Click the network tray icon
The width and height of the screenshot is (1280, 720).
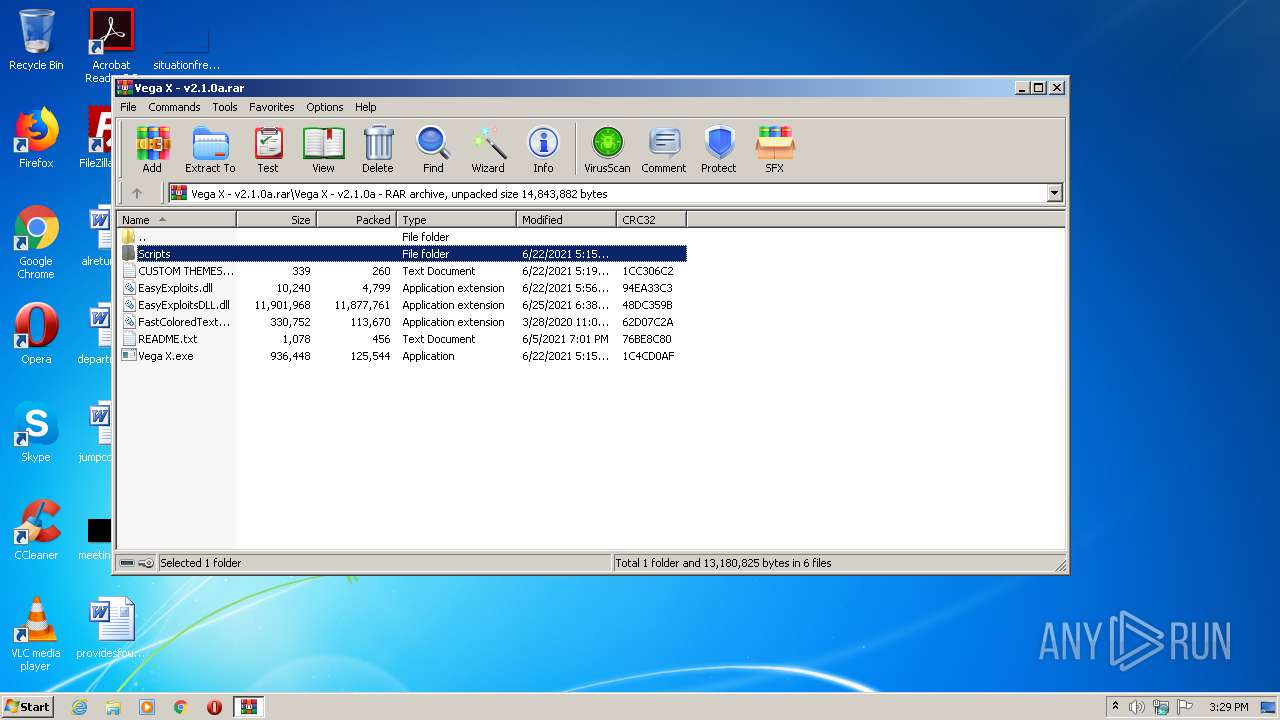click(1161, 707)
